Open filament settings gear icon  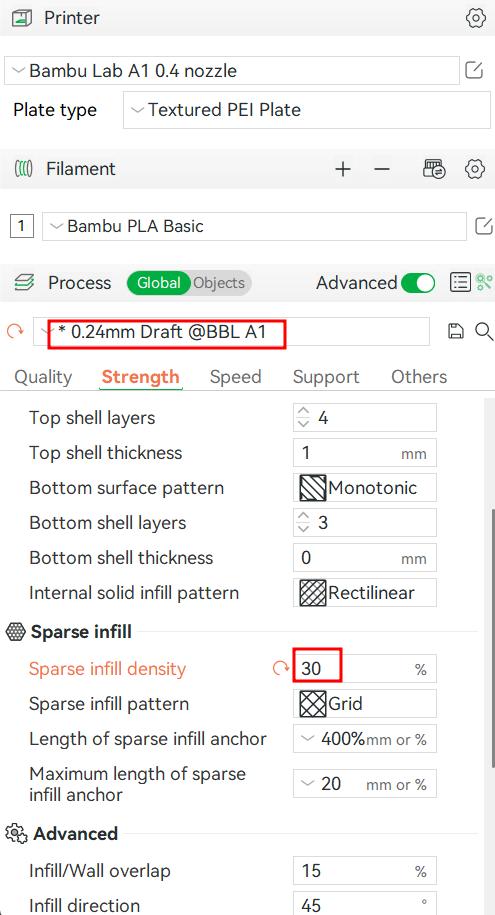click(475, 169)
